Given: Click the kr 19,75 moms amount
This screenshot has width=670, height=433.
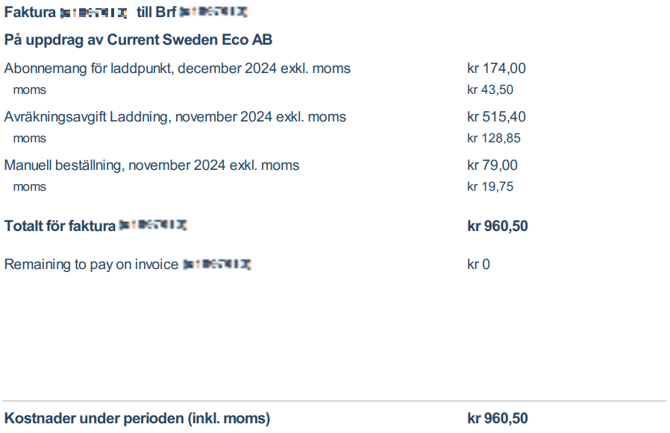Looking at the screenshot, I should [491, 186].
